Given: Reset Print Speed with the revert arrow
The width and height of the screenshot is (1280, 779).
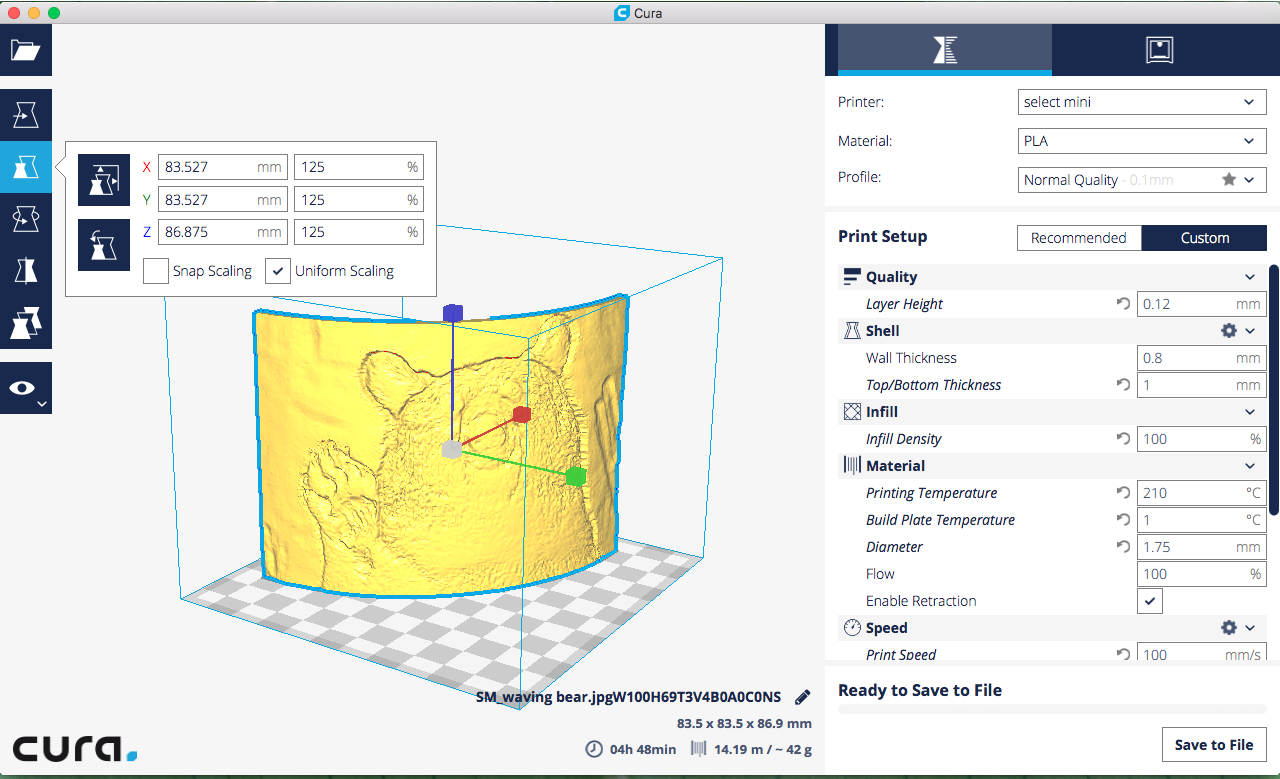Looking at the screenshot, I should coord(1123,655).
